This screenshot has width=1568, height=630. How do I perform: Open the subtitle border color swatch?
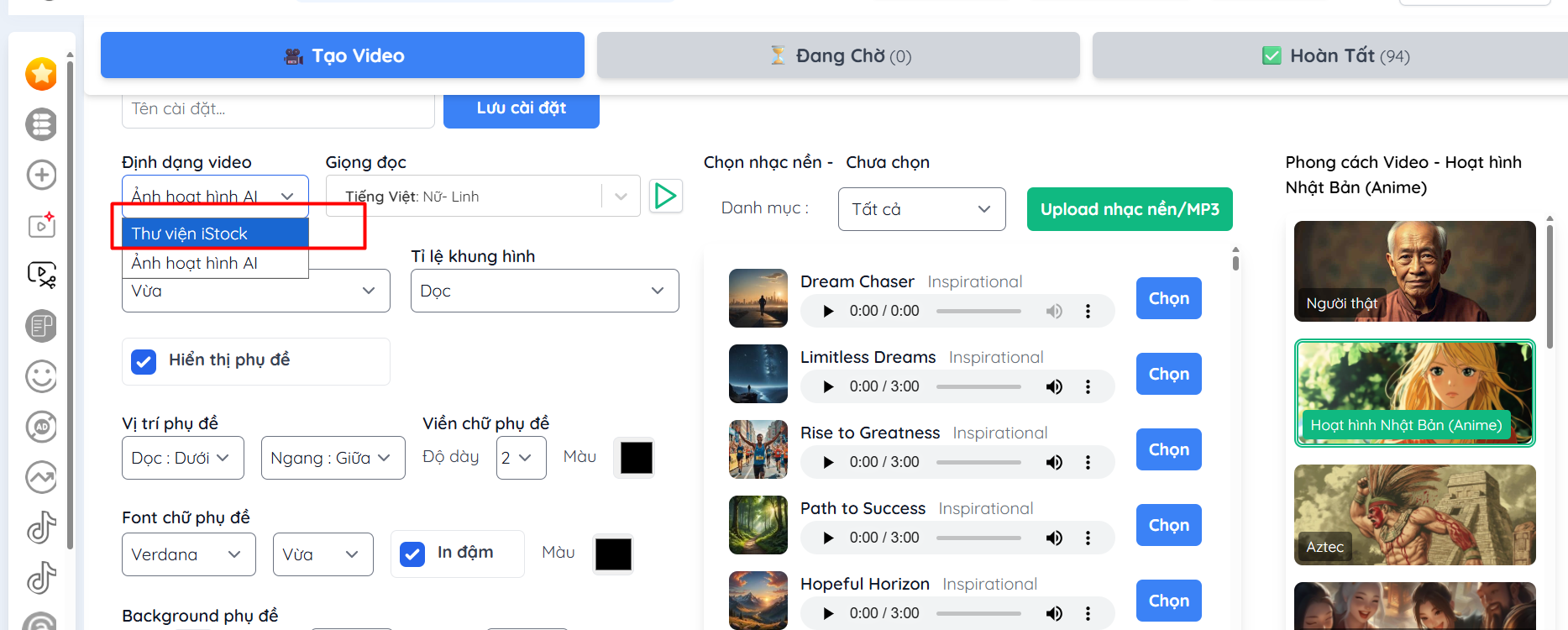[x=636, y=458]
